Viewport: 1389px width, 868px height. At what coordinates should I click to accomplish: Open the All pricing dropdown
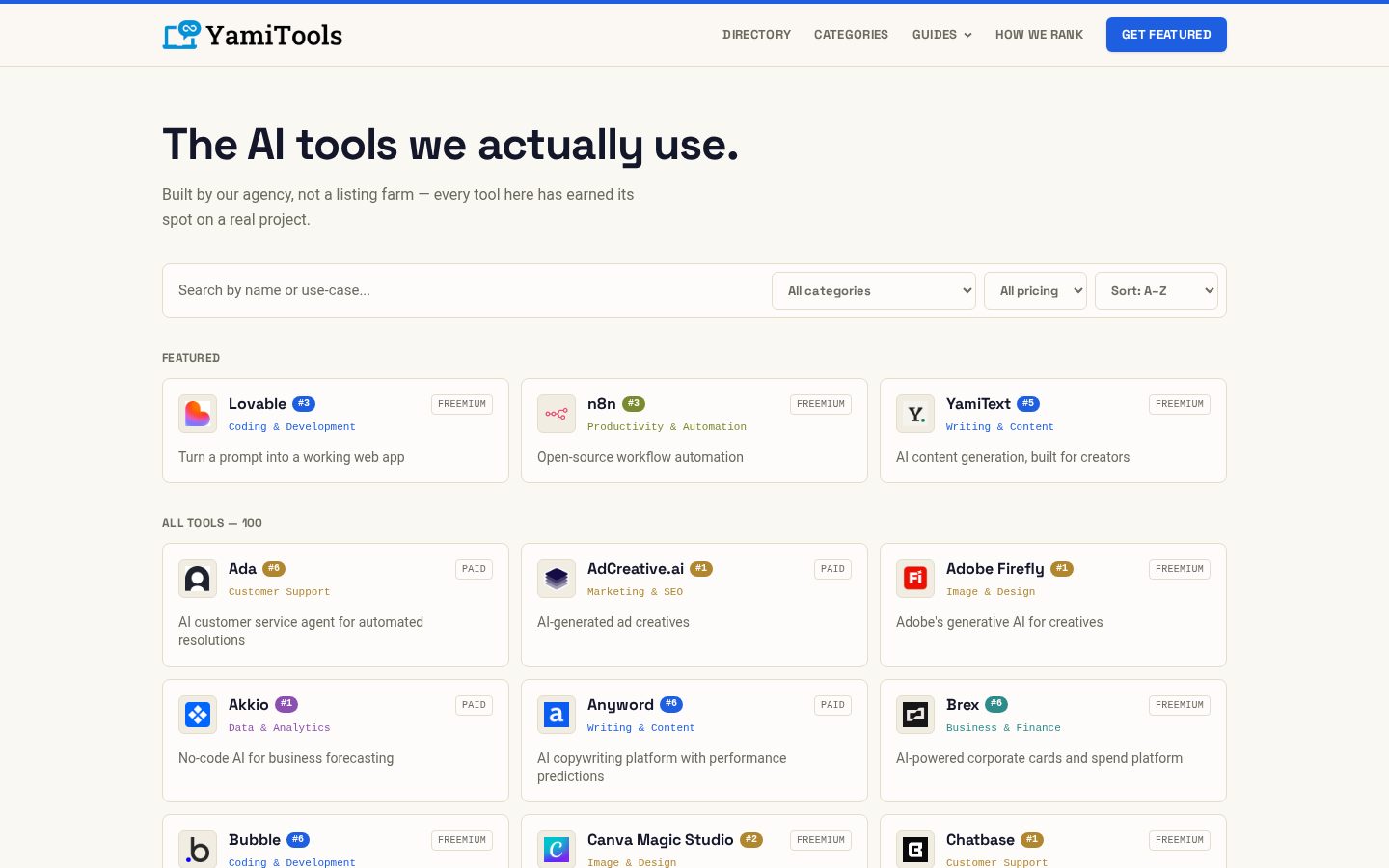[x=1035, y=290]
